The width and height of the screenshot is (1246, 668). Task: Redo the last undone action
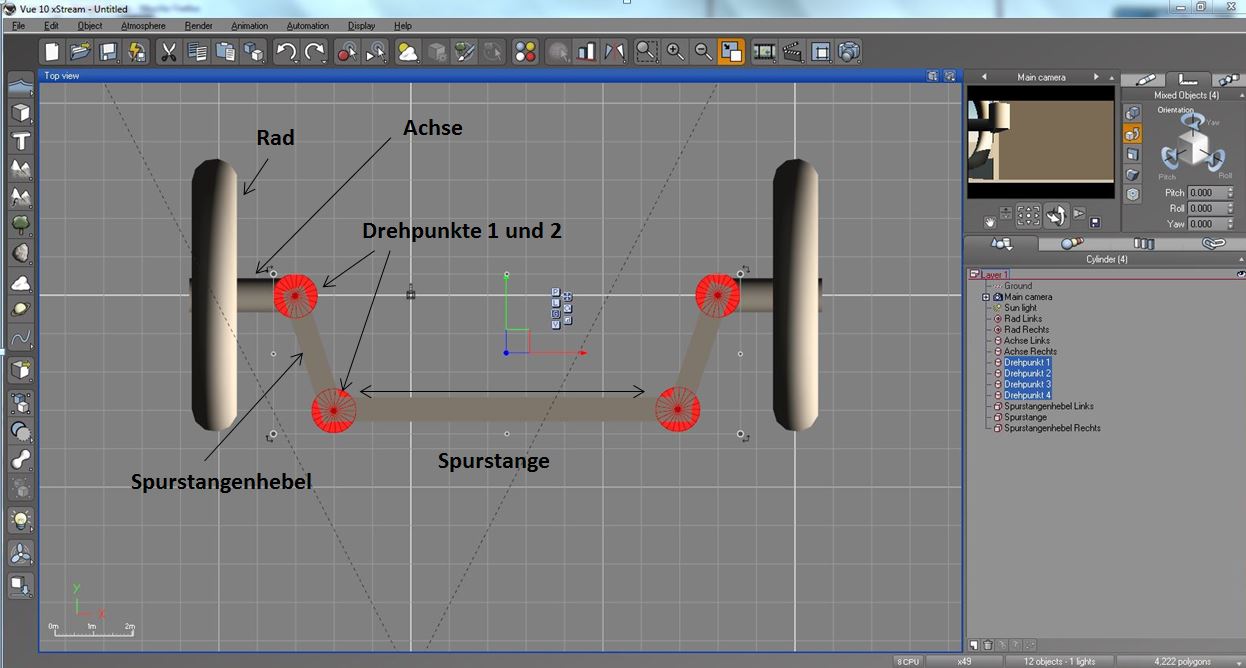tap(315, 52)
